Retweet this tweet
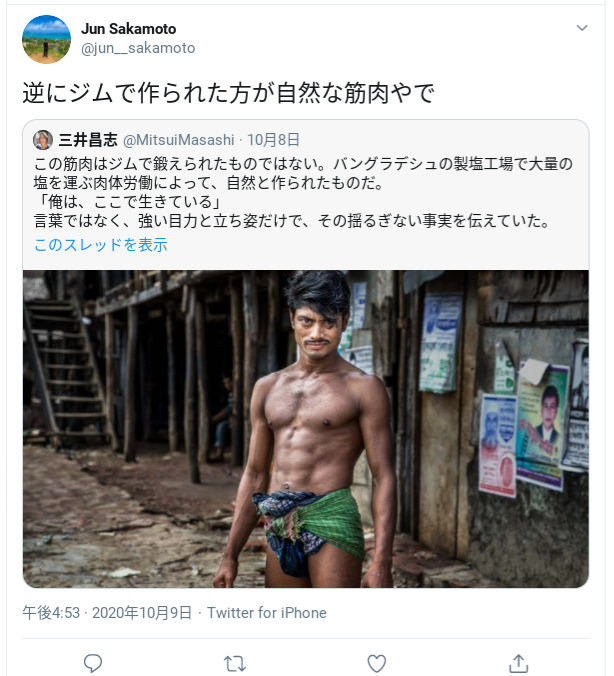The height and width of the screenshot is (676, 614). tap(235, 663)
